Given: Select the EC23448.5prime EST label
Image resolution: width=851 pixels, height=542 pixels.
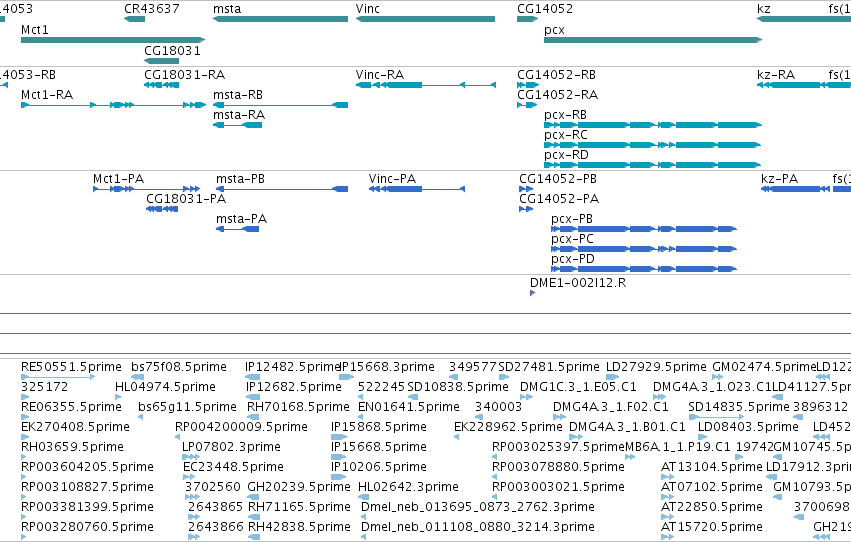Looking at the screenshot, I should (233, 467).
